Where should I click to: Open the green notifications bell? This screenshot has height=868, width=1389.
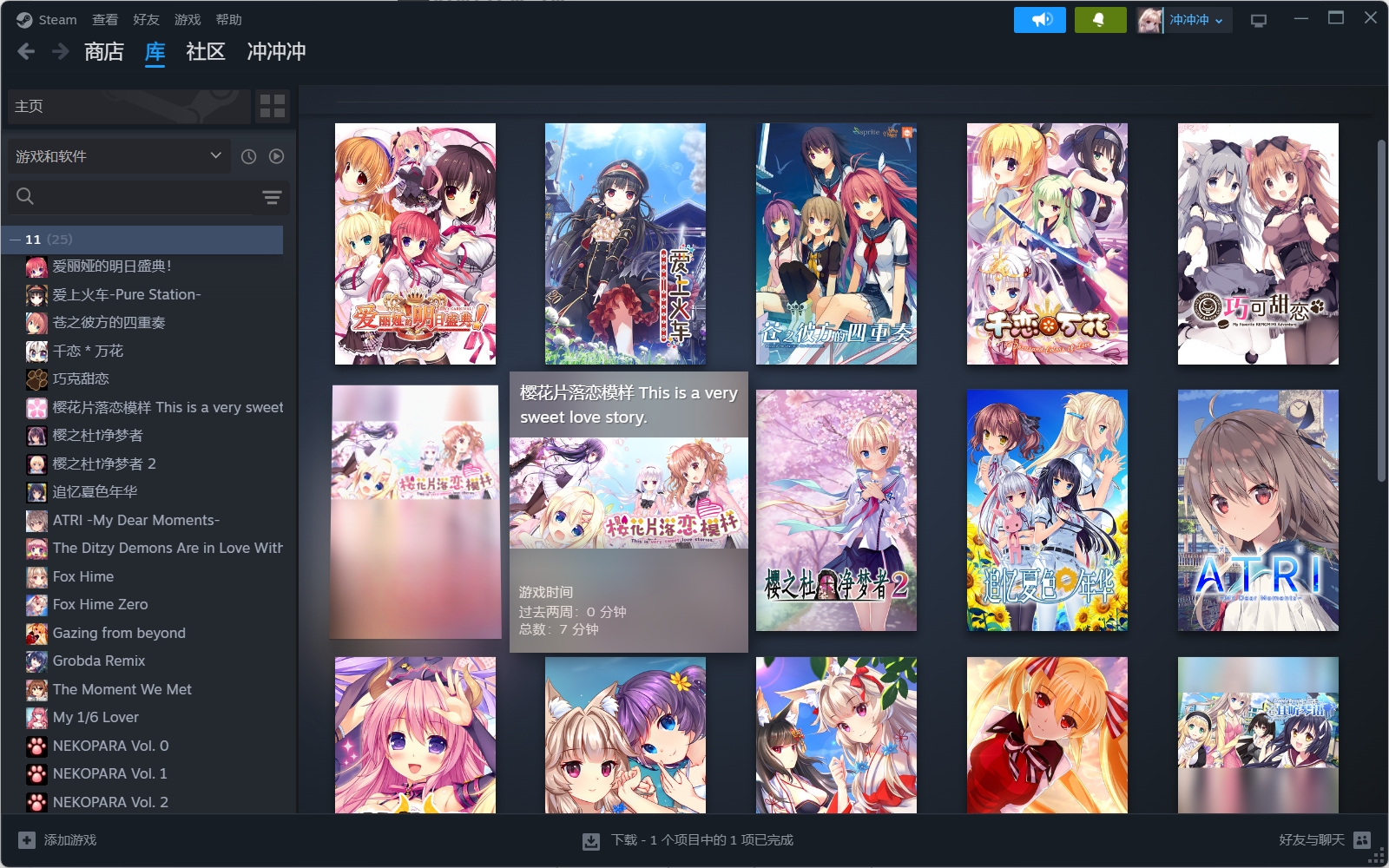(x=1099, y=20)
